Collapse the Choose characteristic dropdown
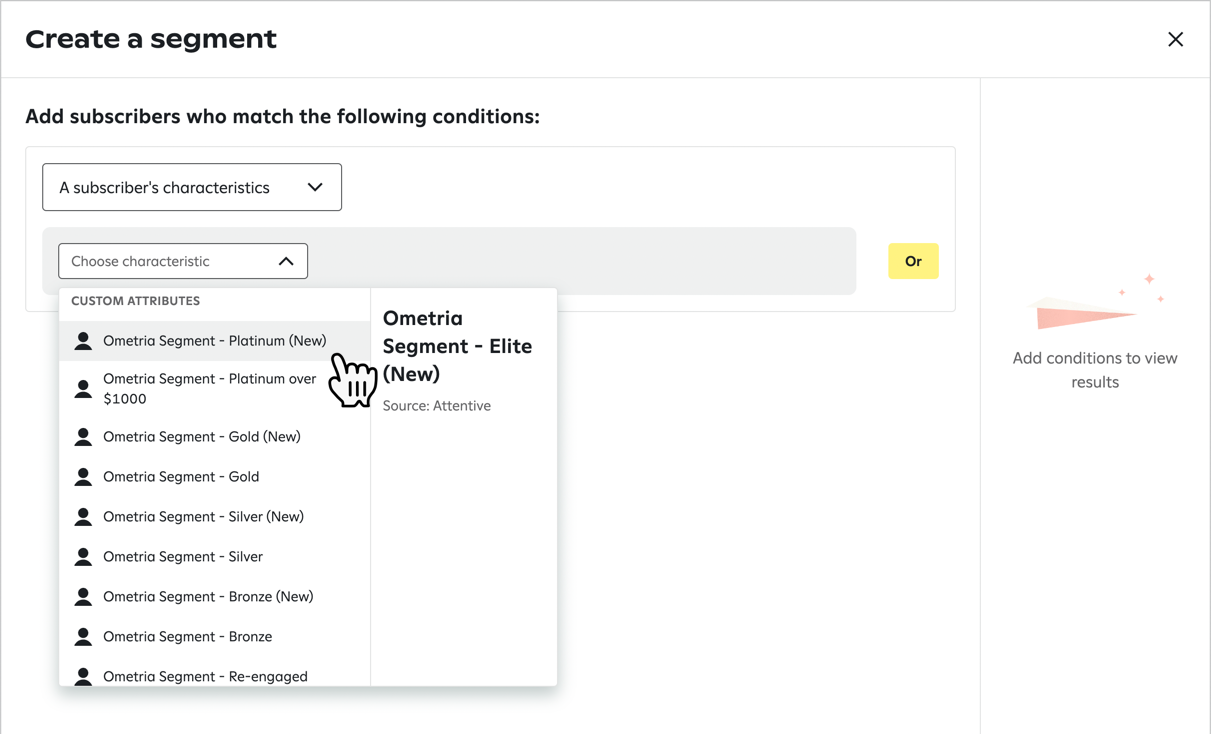Screen dimensions: 1211x734 [x=286, y=260]
